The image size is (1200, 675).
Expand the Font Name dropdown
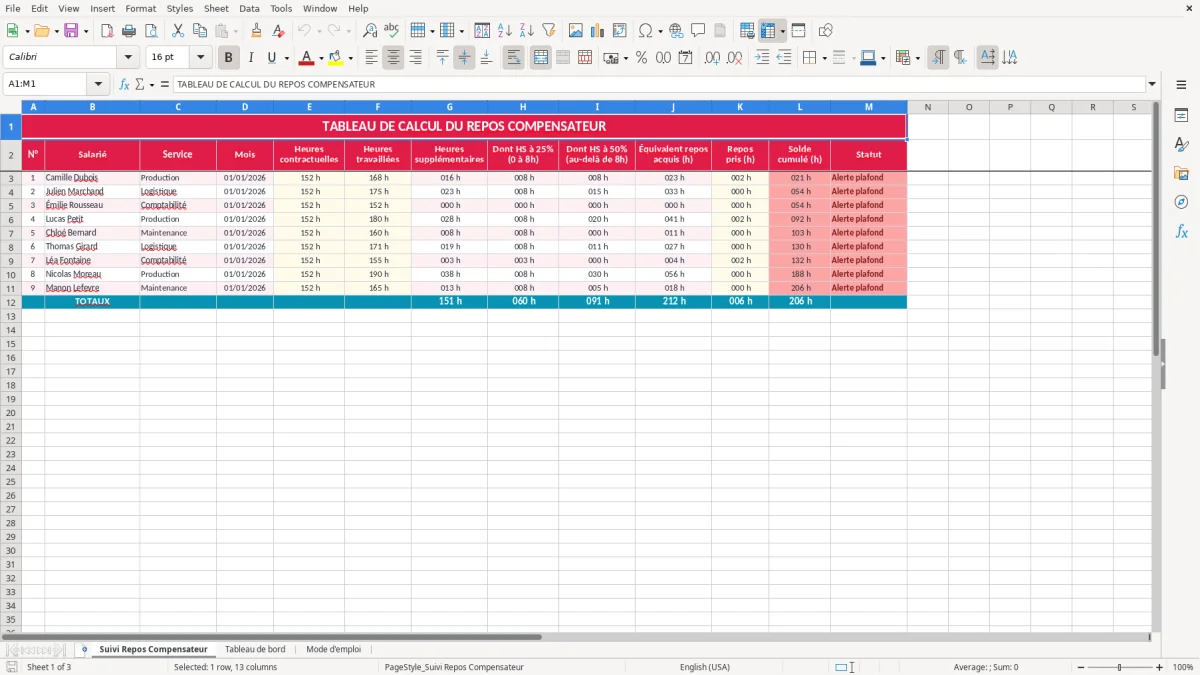(128, 58)
